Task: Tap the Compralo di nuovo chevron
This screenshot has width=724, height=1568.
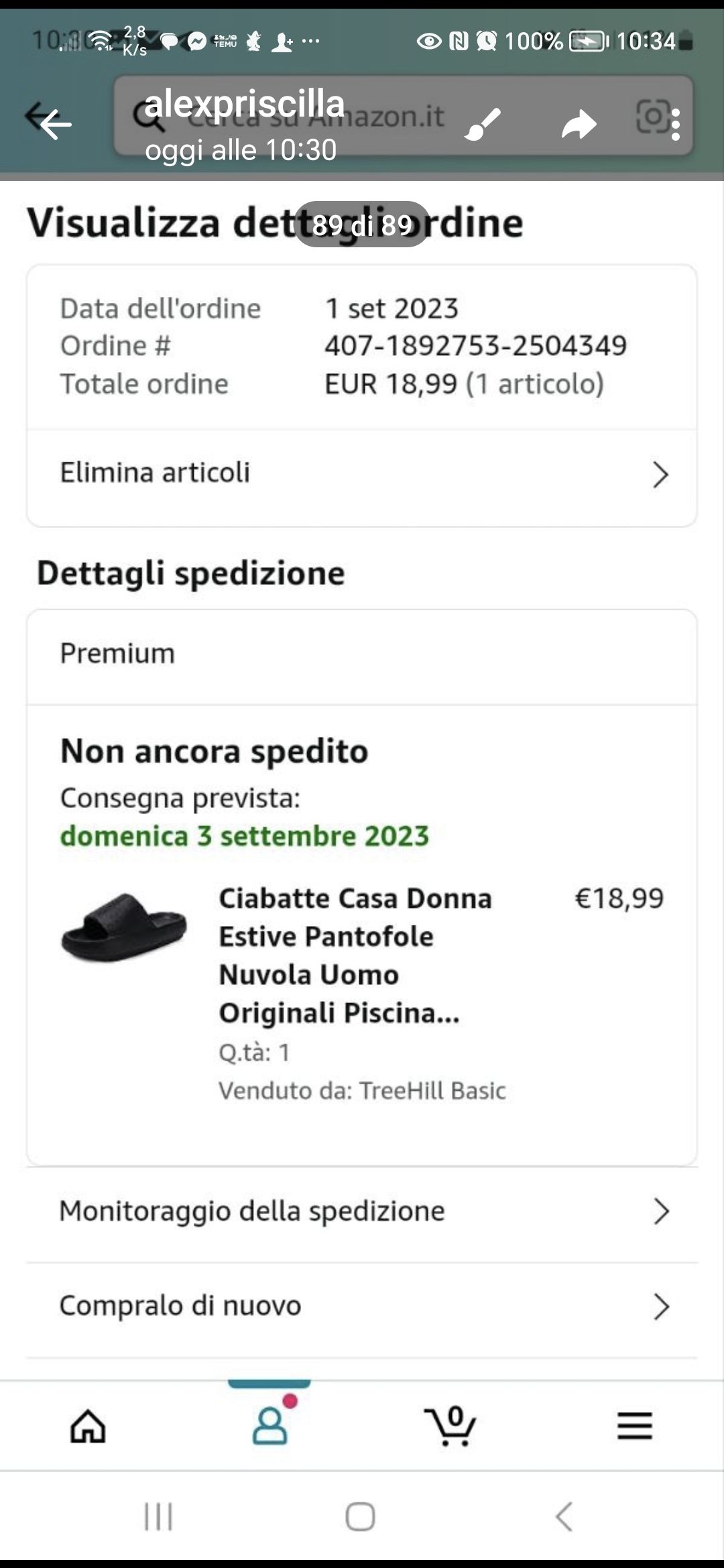Action: [x=661, y=1307]
